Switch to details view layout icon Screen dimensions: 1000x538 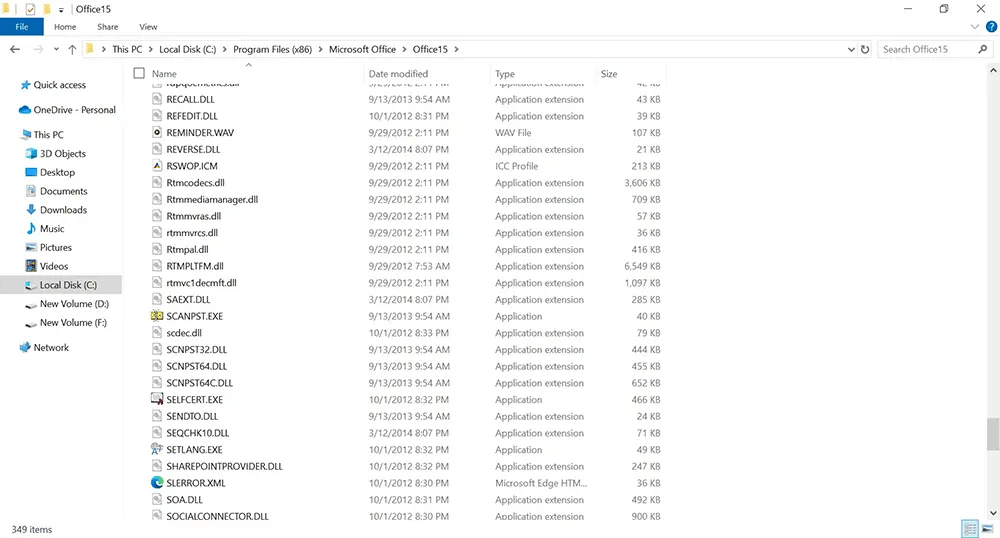[969, 529]
